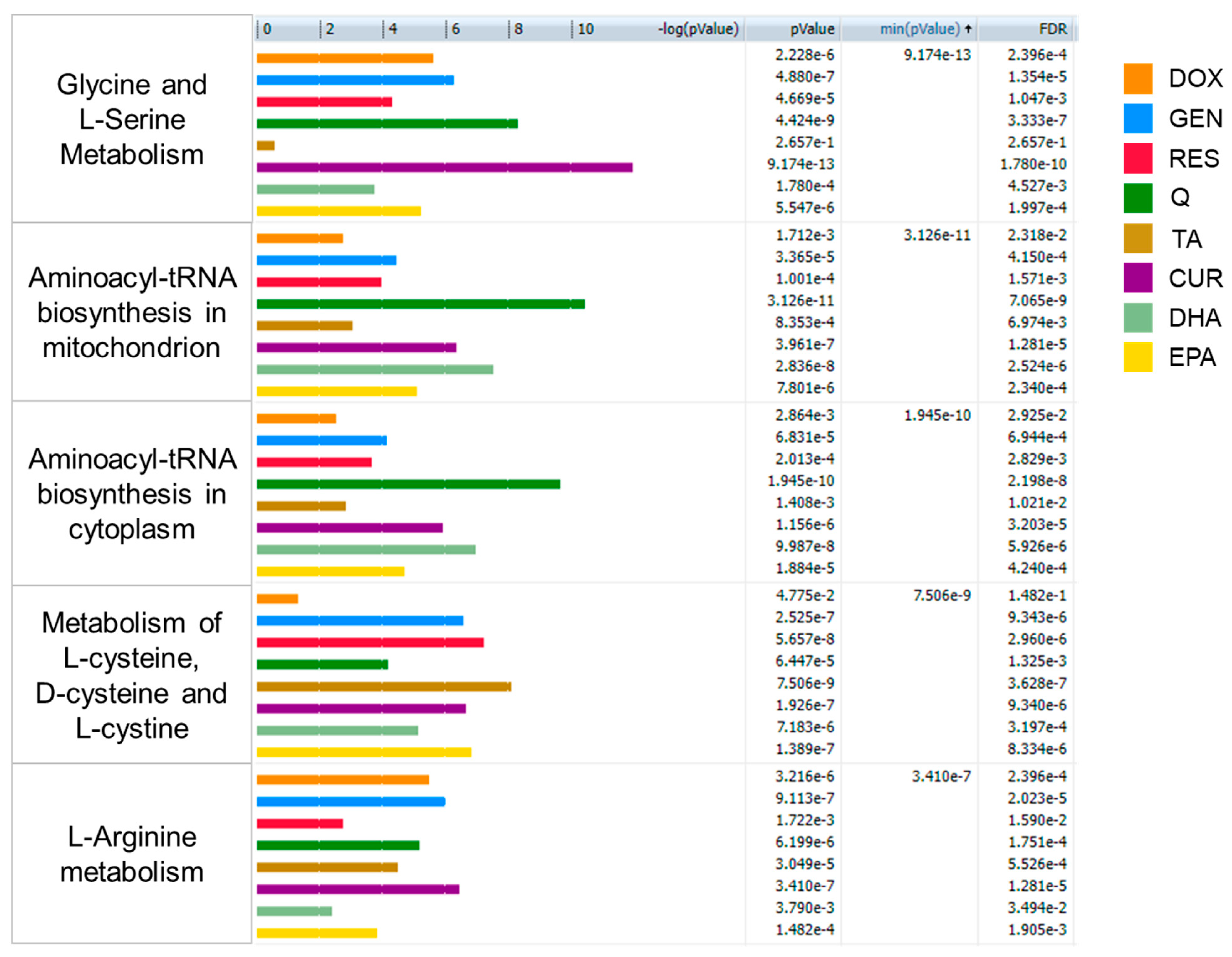The width and height of the screenshot is (1232, 957).
Task: Select Aminoacyl-tRNA biosynthesis in cytoplasm label
Action: [132, 494]
